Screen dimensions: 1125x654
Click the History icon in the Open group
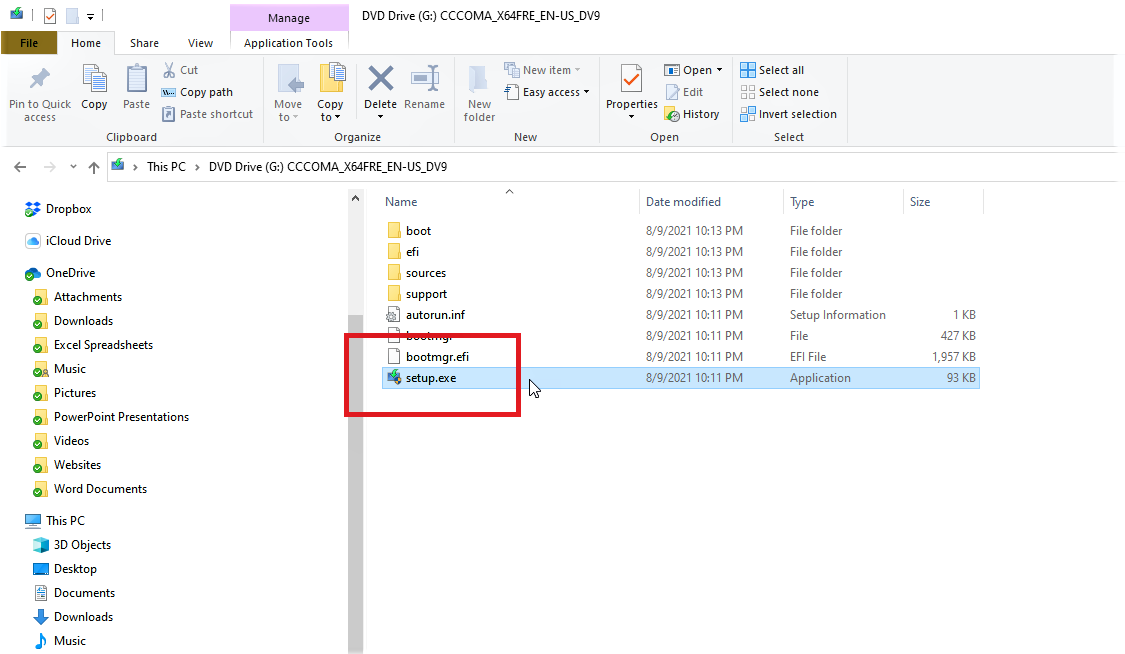693,113
